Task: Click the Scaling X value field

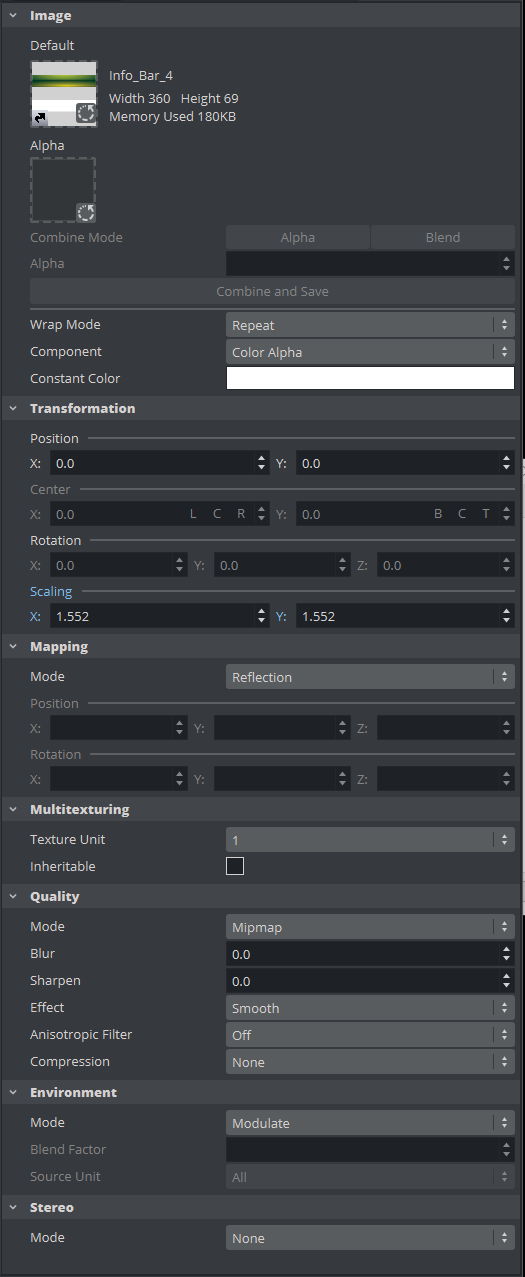Action: [153, 616]
